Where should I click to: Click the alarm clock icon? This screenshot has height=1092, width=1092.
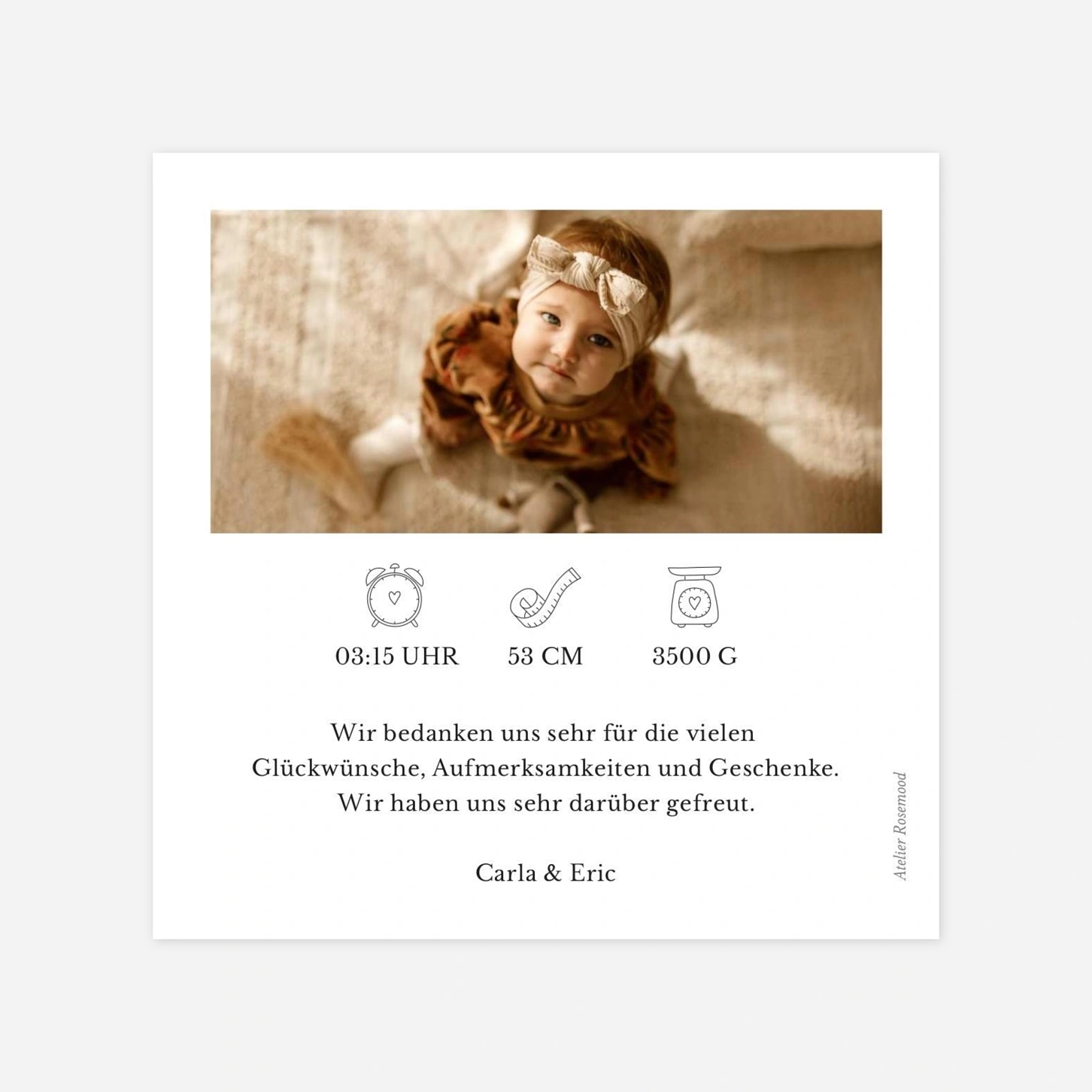click(394, 595)
